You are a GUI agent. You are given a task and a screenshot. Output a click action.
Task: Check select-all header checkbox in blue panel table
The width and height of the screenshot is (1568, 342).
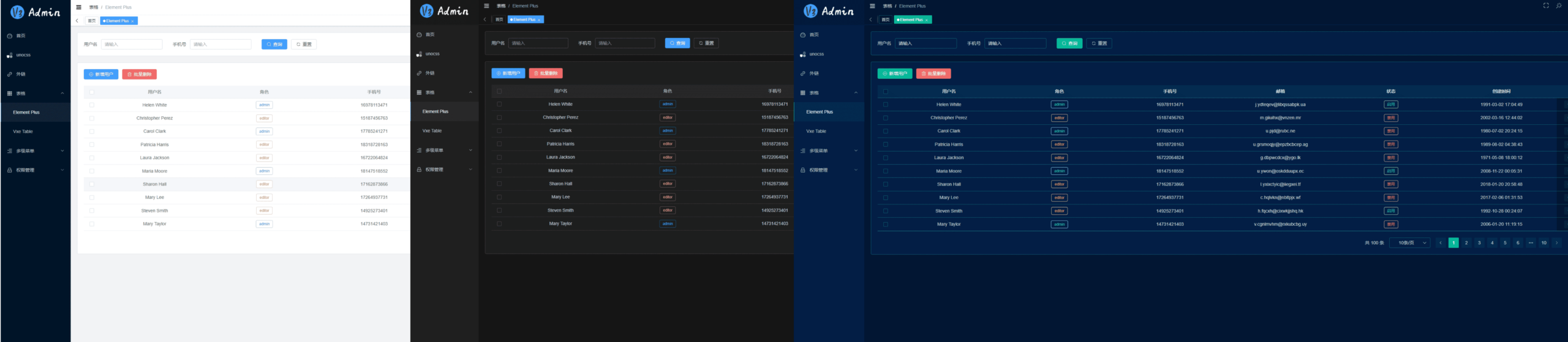pyautogui.click(x=886, y=92)
